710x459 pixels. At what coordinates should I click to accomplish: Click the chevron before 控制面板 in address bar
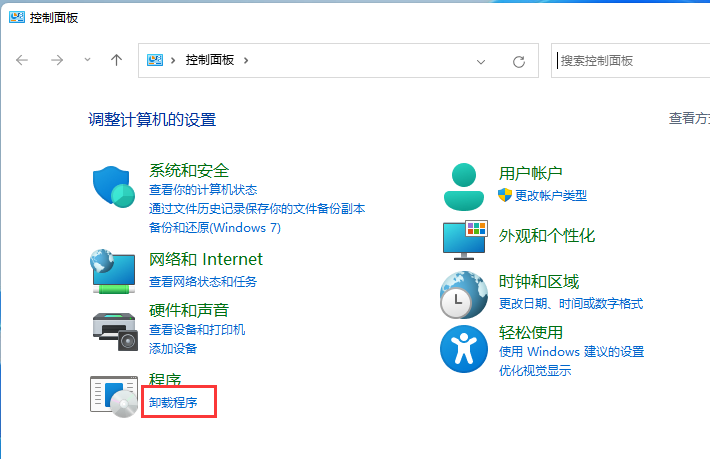[x=173, y=61]
